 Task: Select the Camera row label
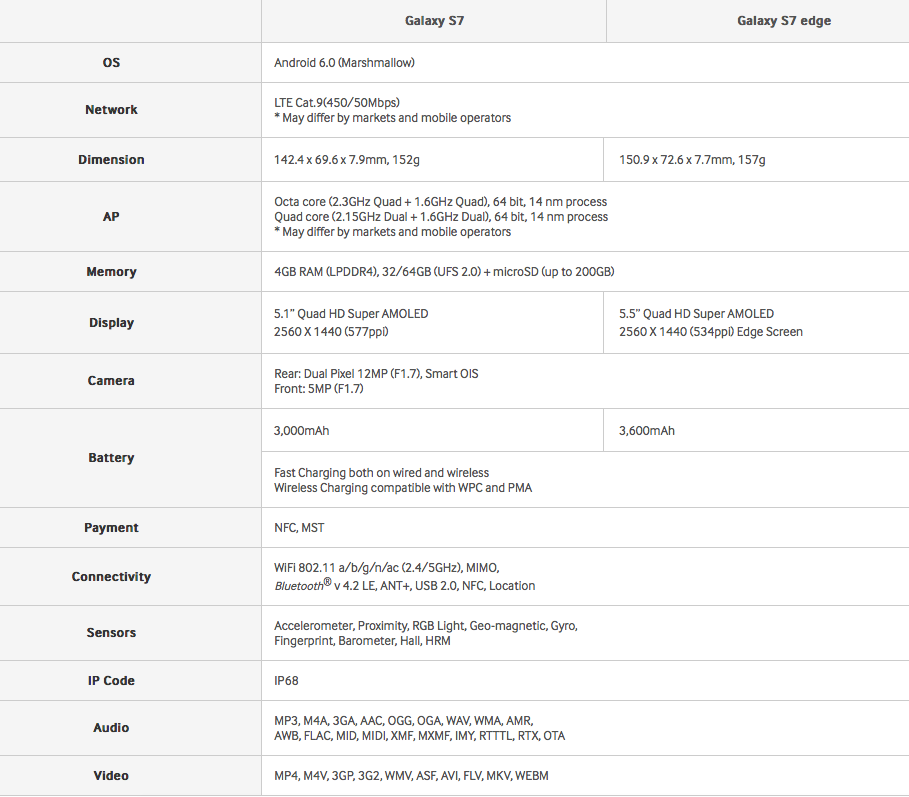point(111,381)
